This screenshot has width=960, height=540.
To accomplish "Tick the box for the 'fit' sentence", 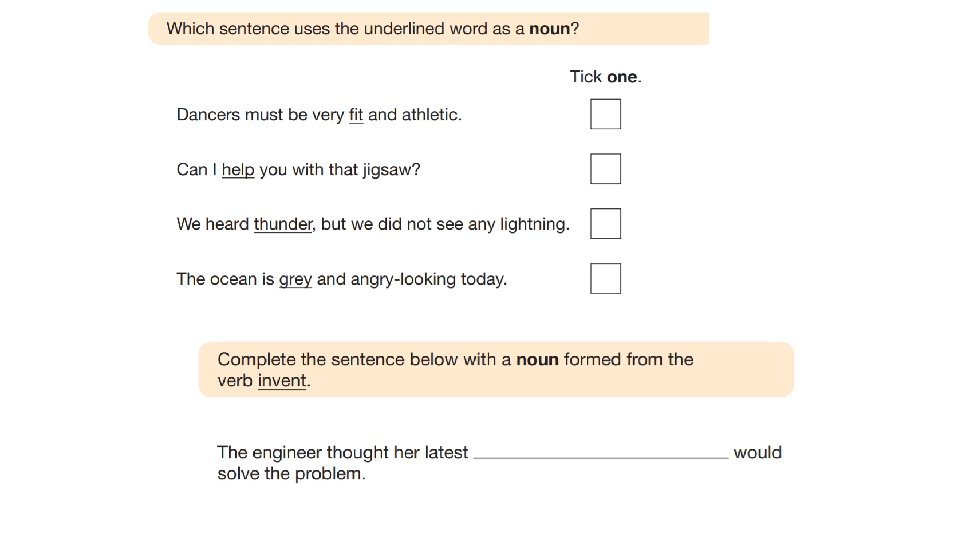I will point(605,114).
